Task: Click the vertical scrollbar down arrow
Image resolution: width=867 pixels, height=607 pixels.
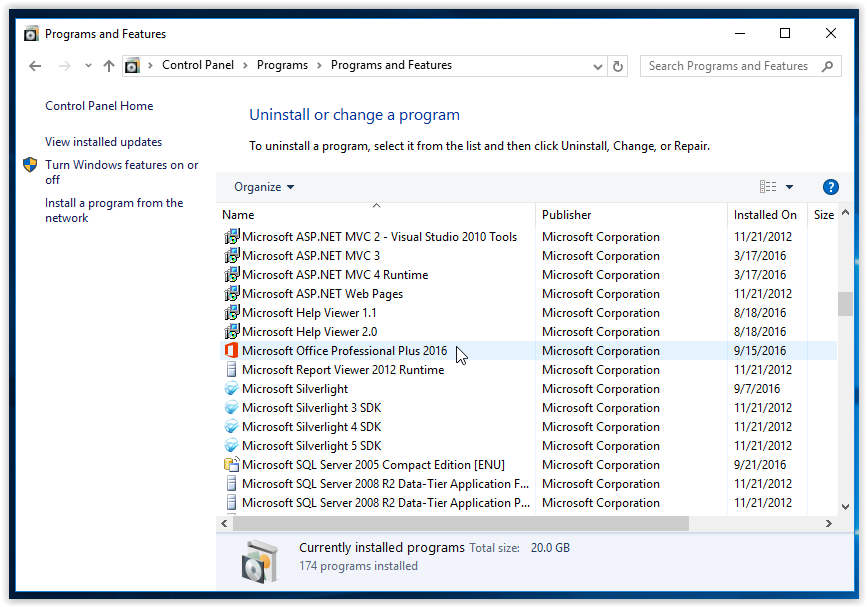Action: (845, 506)
